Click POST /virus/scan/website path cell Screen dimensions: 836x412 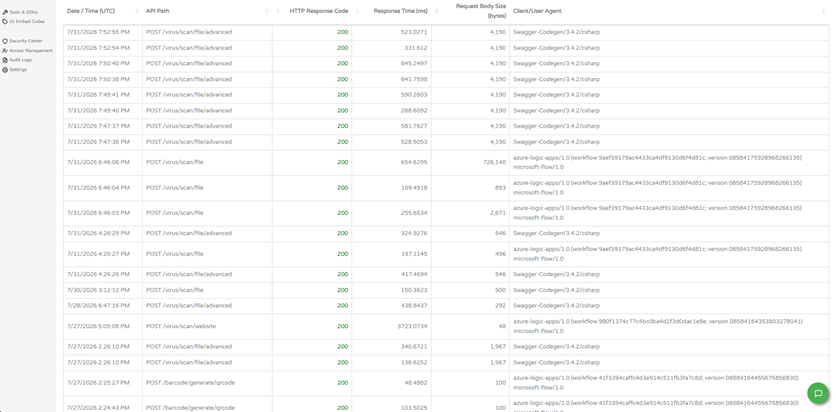click(x=181, y=326)
